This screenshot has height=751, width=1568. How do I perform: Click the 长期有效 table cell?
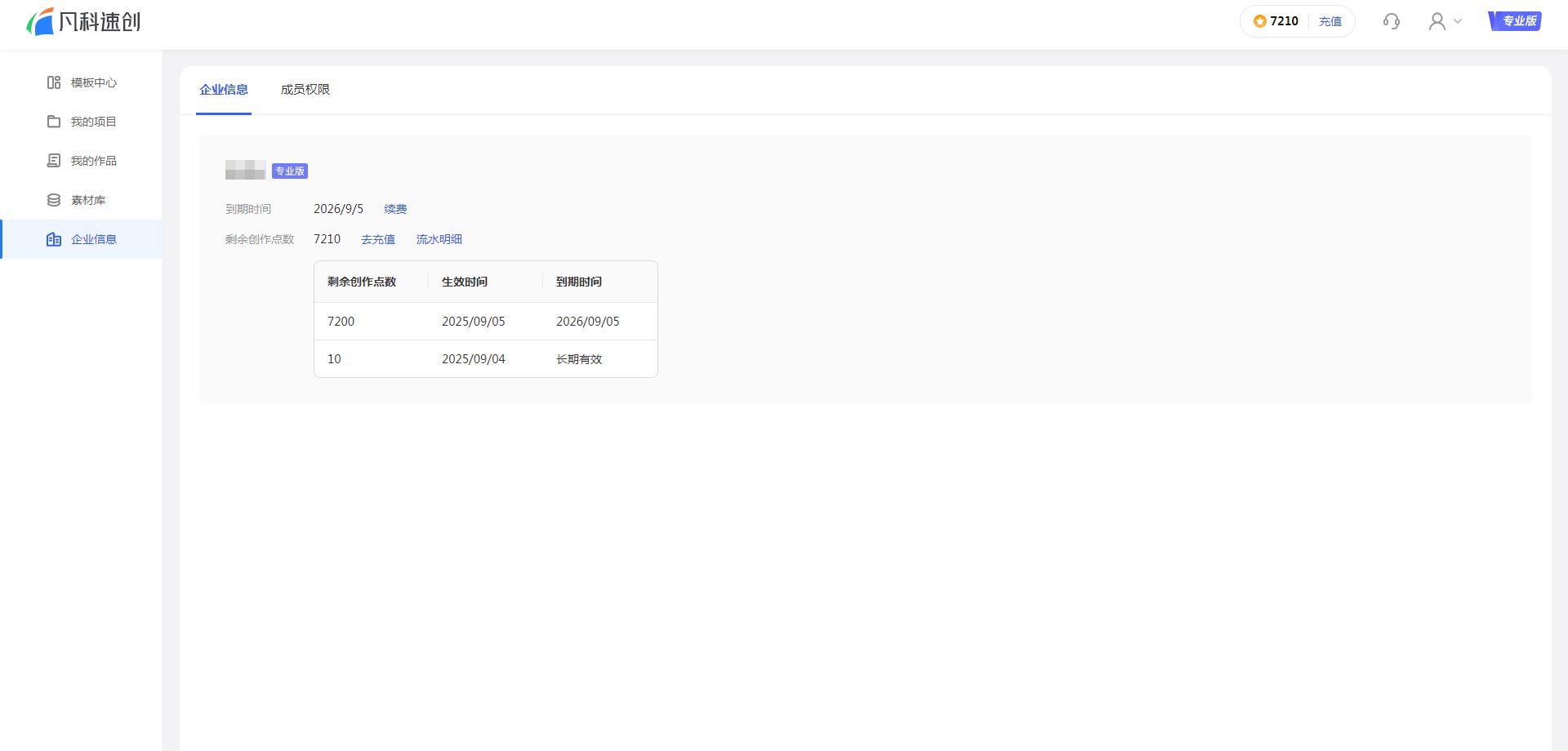point(579,359)
